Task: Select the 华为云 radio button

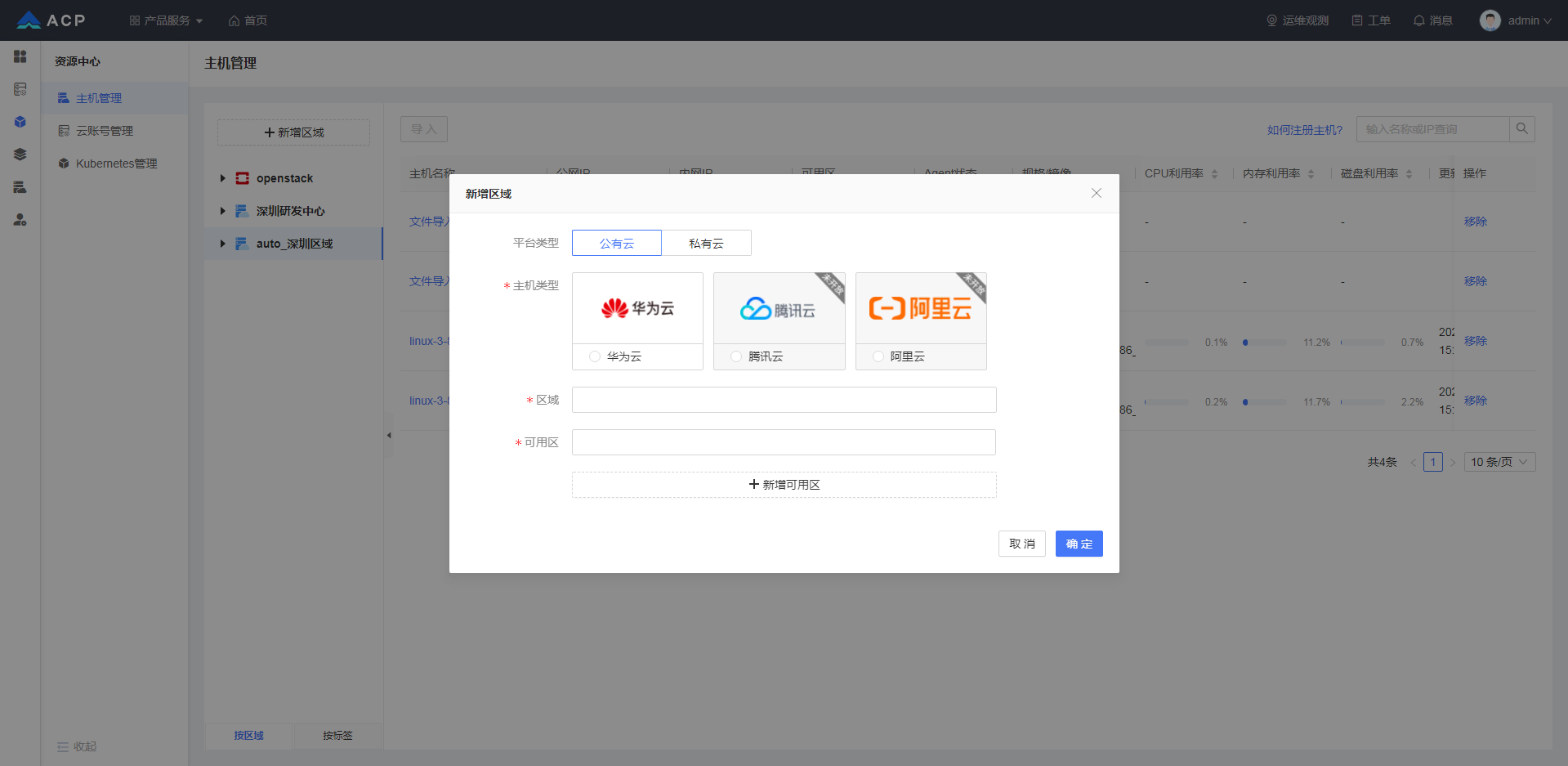Action: 595,356
